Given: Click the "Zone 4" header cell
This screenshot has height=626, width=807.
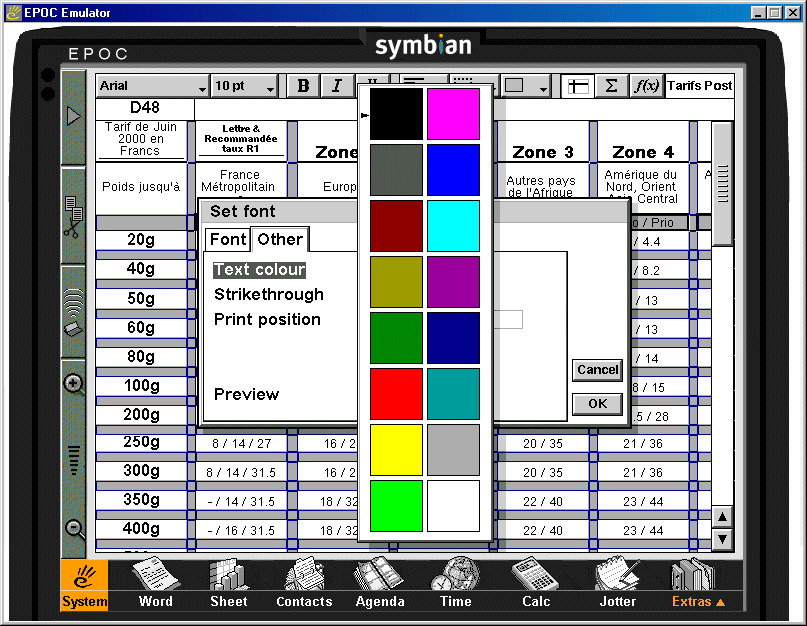Looking at the screenshot, I should point(643,142).
